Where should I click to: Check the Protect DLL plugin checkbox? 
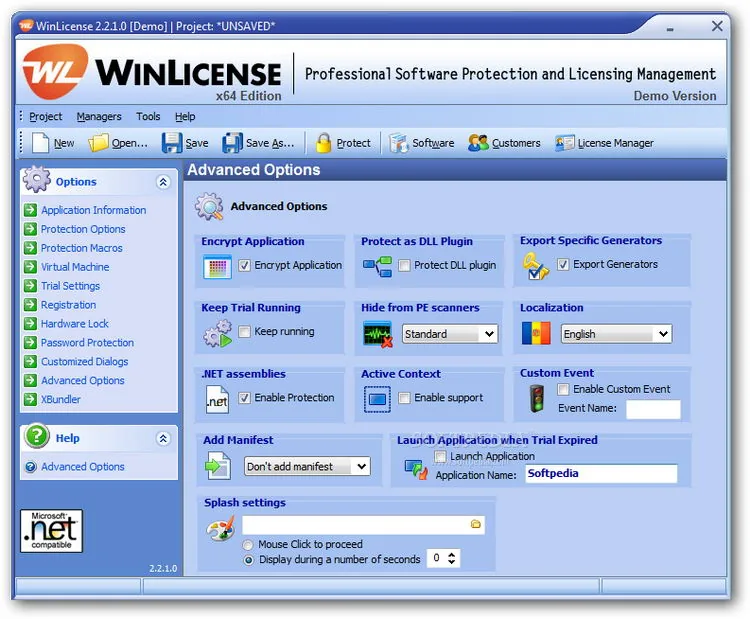click(x=404, y=265)
